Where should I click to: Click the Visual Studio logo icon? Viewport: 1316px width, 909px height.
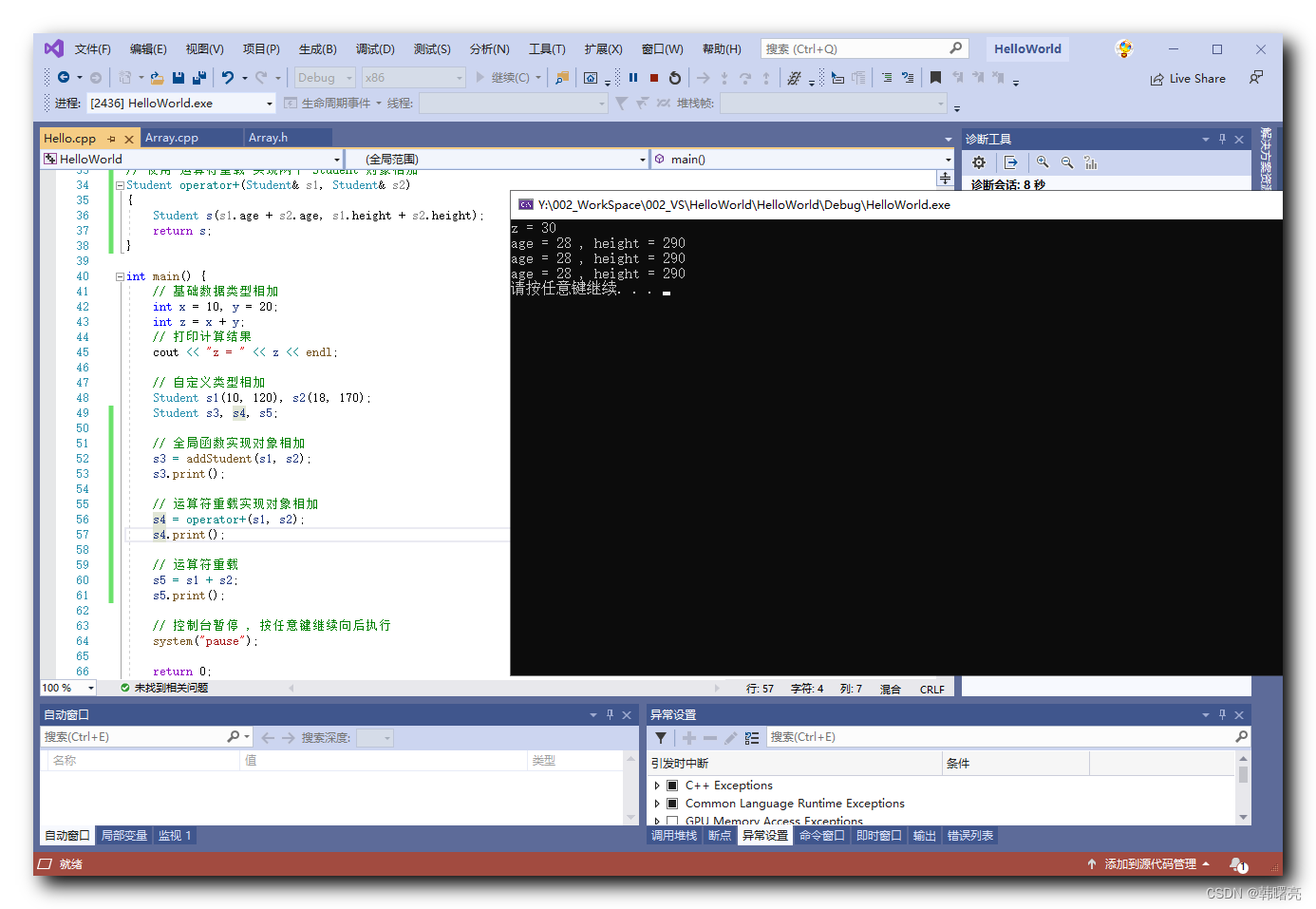(54, 48)
